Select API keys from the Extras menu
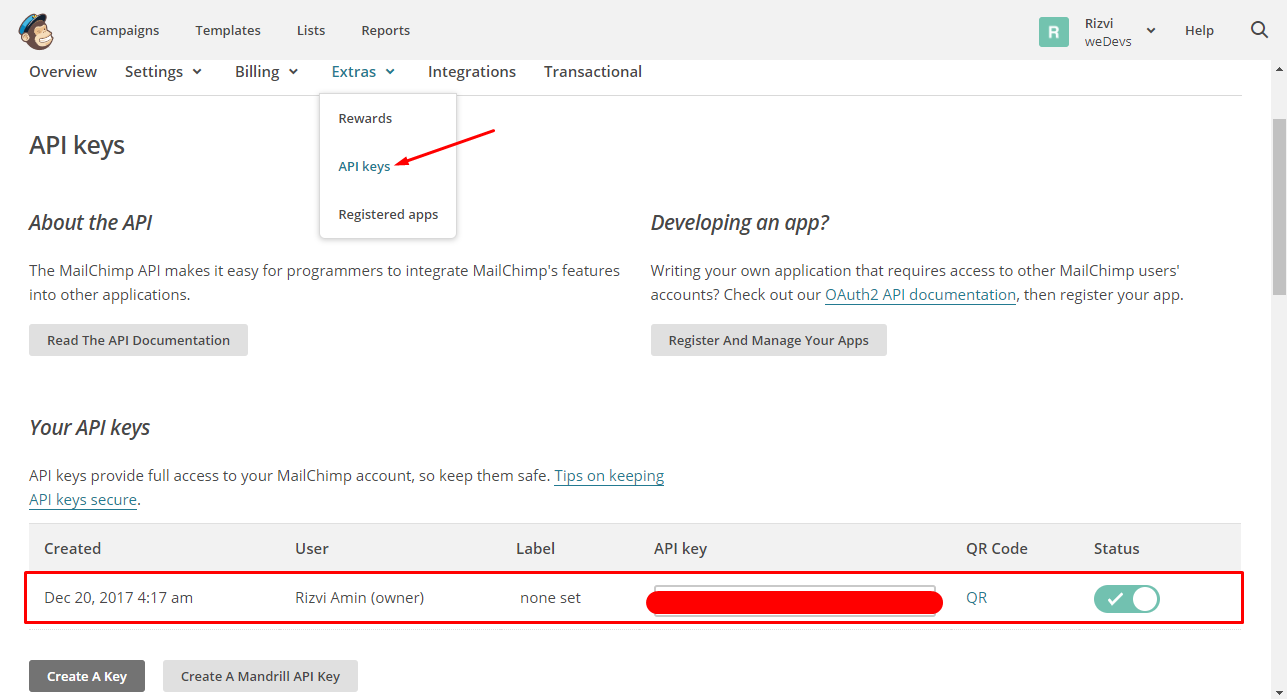Screen dimensions: 1287x699 coord(364,166)
